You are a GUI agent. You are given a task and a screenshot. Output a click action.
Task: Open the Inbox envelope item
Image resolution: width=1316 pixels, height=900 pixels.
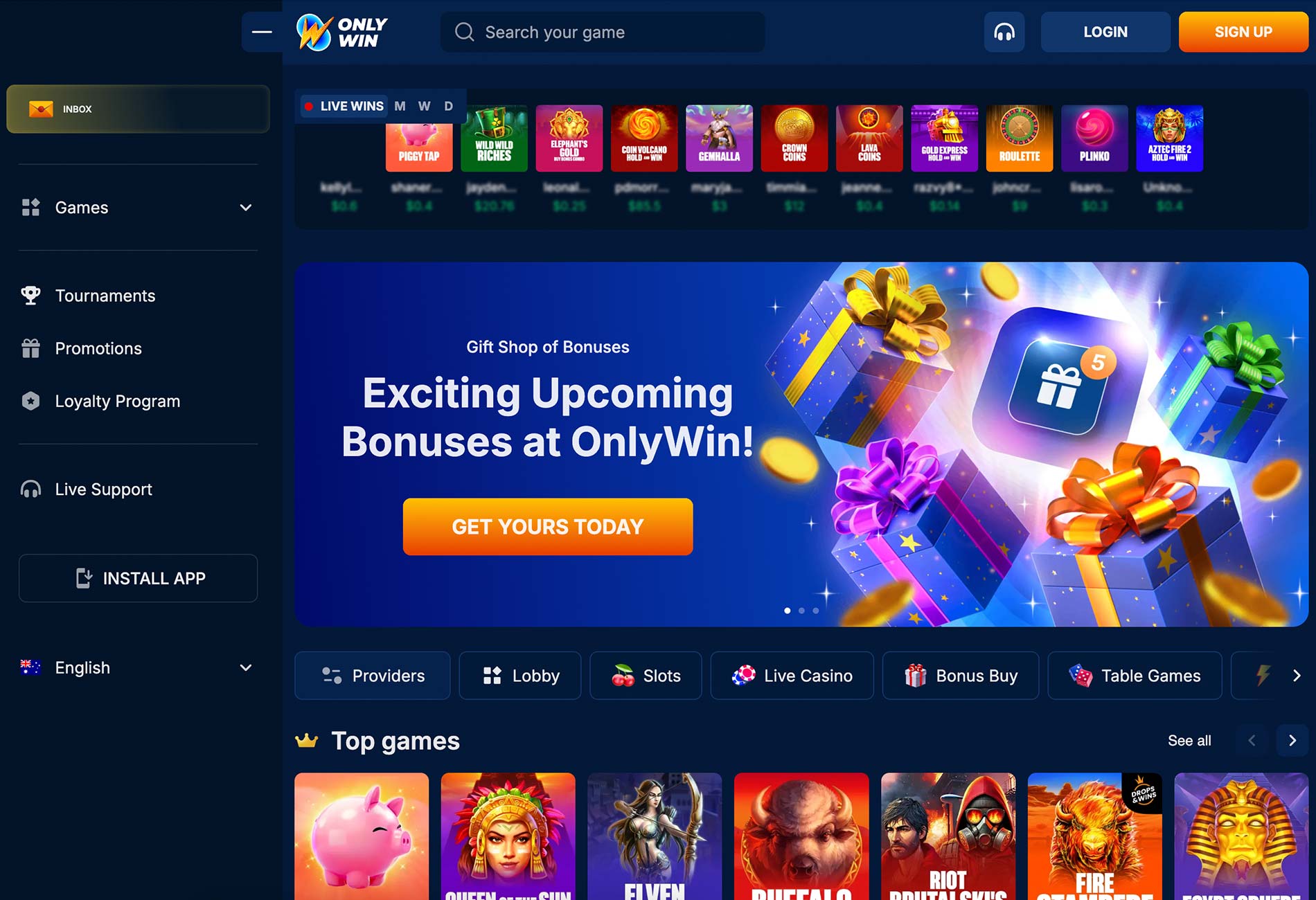pos(138,109)
